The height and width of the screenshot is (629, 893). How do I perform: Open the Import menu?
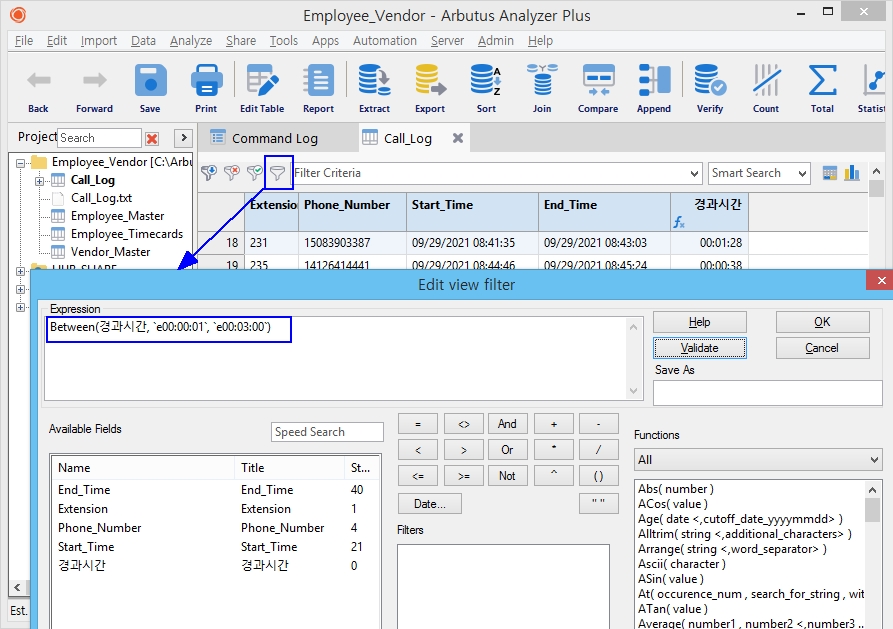pyautogui.click(x=99, y=40)
